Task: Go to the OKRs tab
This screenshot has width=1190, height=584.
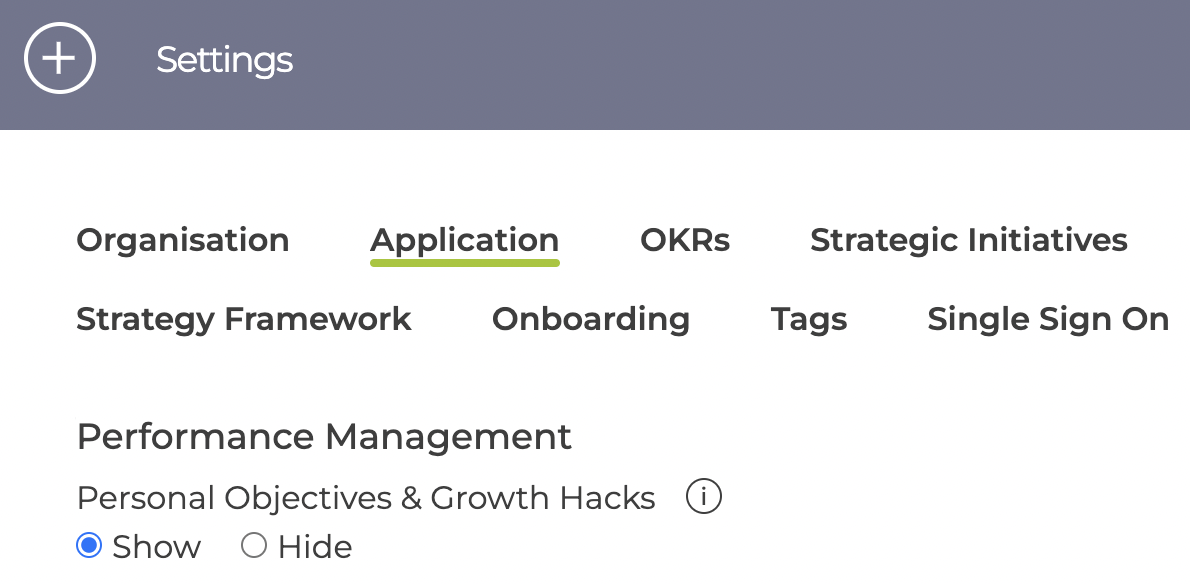Action: tap(685, 240)
